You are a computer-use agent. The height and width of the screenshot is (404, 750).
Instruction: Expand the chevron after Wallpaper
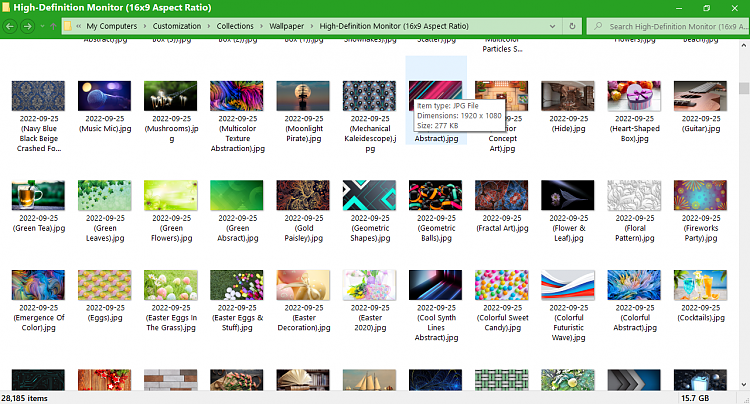coord(311,26)
